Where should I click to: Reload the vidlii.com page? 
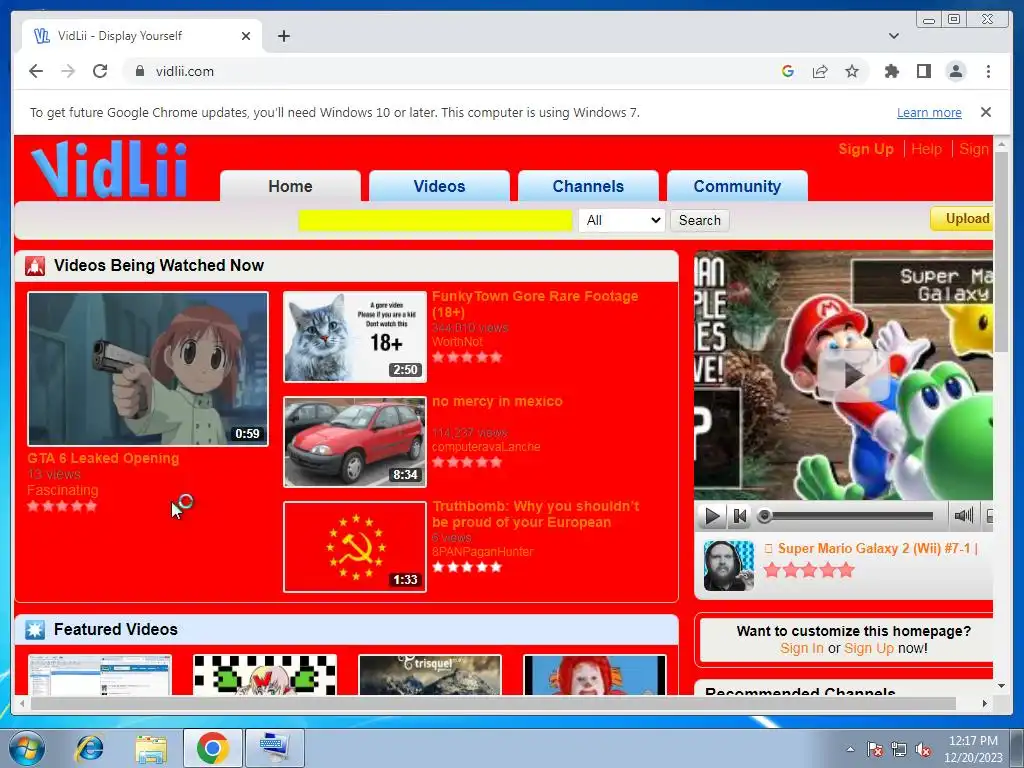tap(100, 71)
